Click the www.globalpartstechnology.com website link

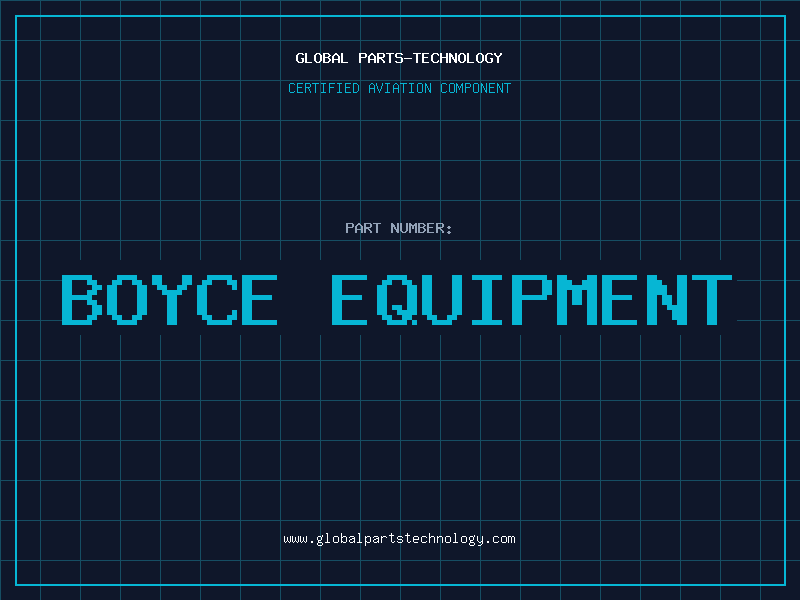pyautogui.click(x=399, y=539)
